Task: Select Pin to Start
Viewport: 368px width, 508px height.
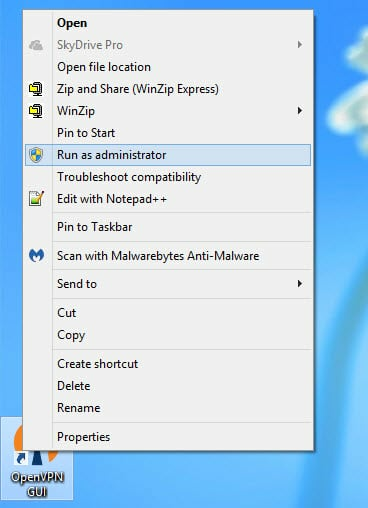Action: click(x=168, y=133)
